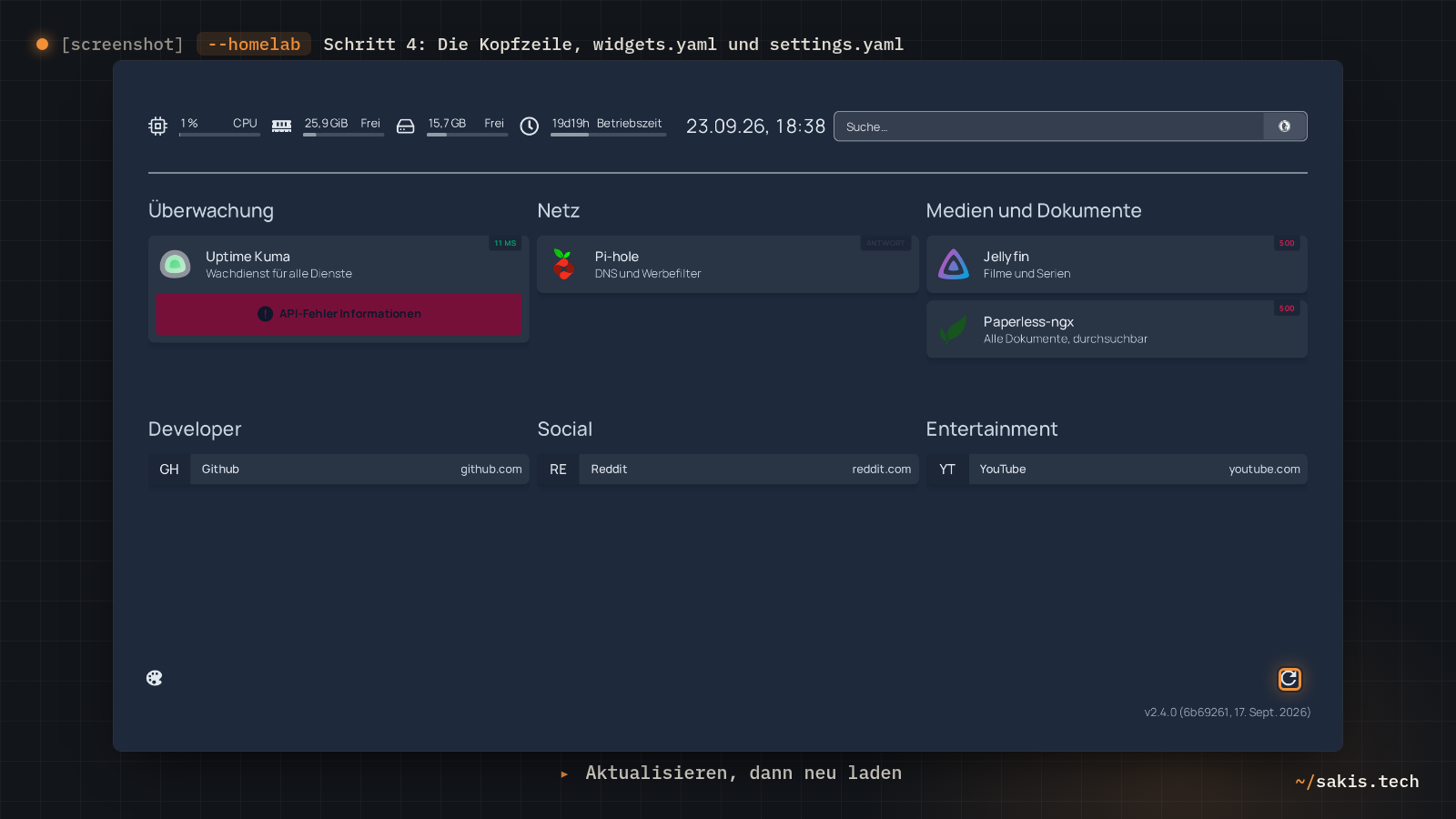
Task: Click the CPU chip icon
Action: pos(157,126)
